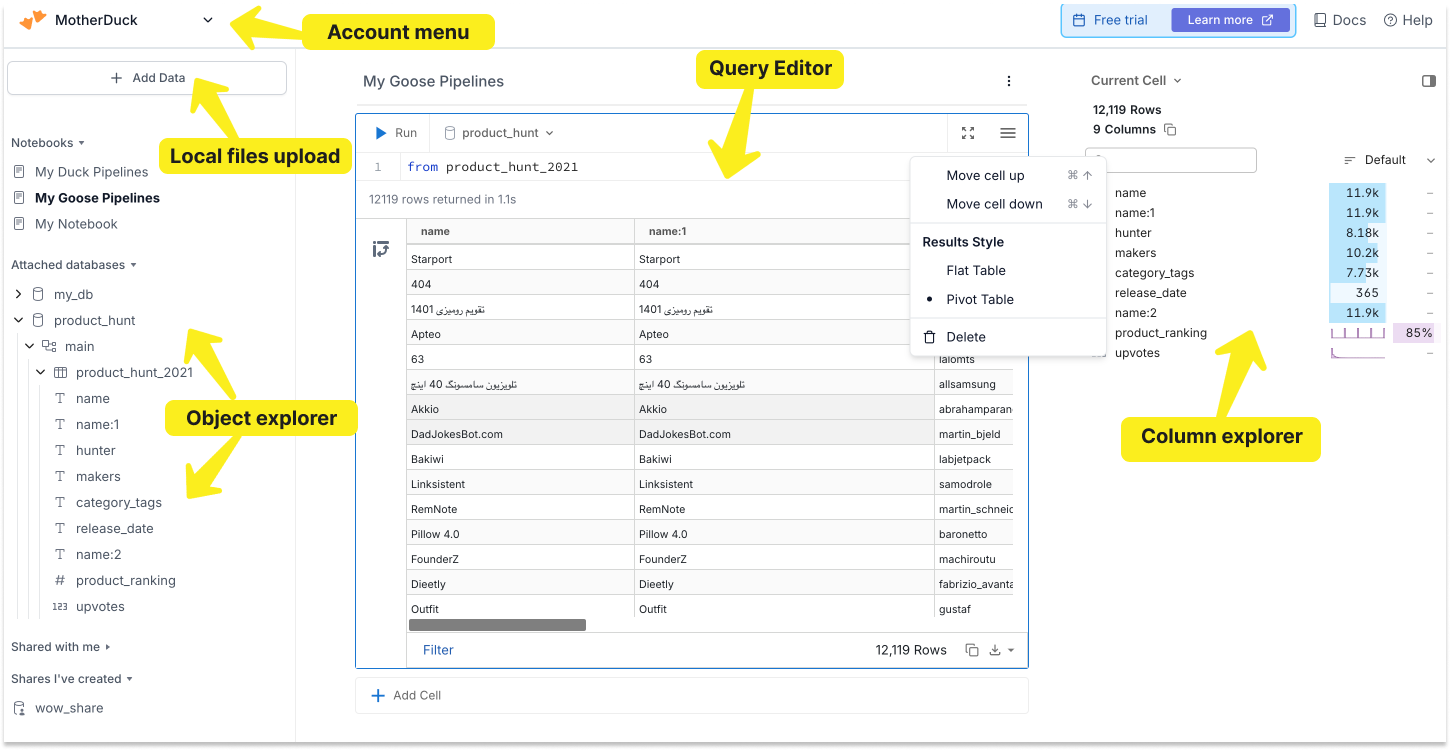
Task: Expand the my_db database
Action: click(x=18, y=294)
